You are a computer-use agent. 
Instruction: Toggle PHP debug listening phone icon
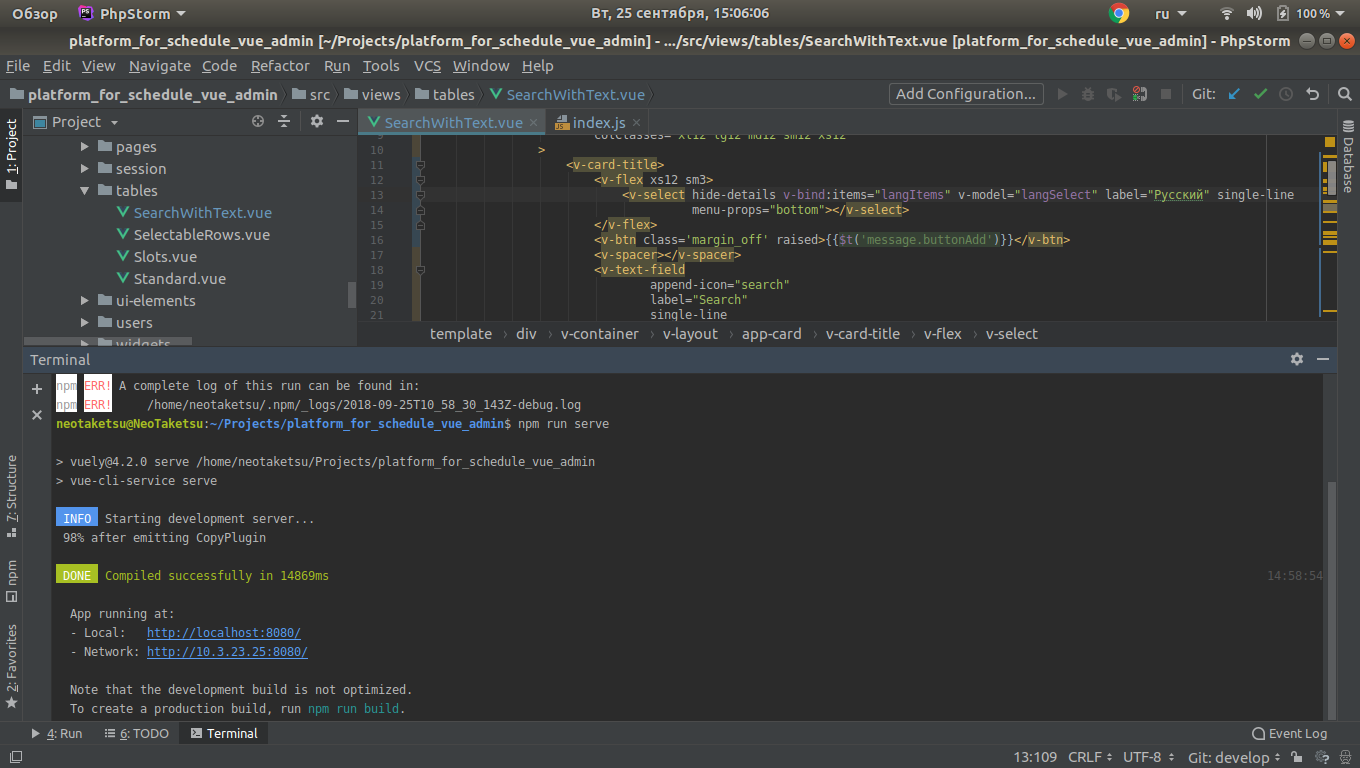pyautogui.click(x=1139, y=94)
